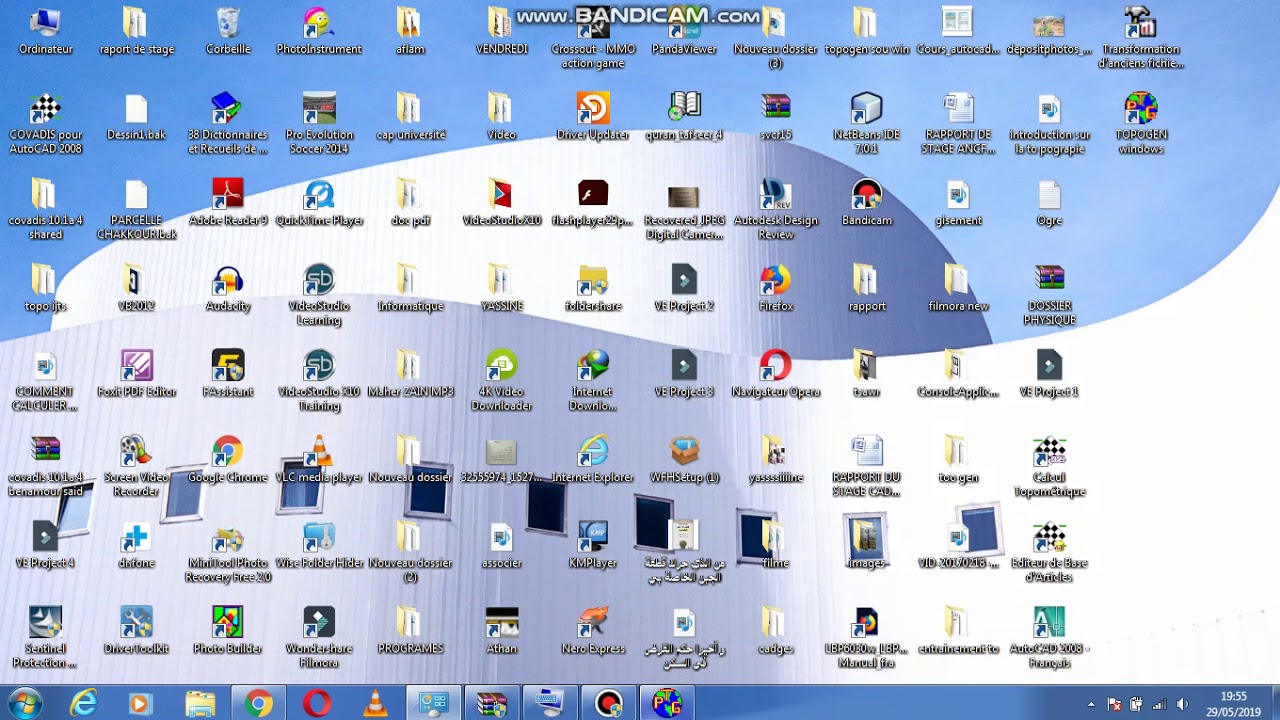This screenshot has width=1280, height=720.
Task: Open the Informatique folder
Action: 410,287
